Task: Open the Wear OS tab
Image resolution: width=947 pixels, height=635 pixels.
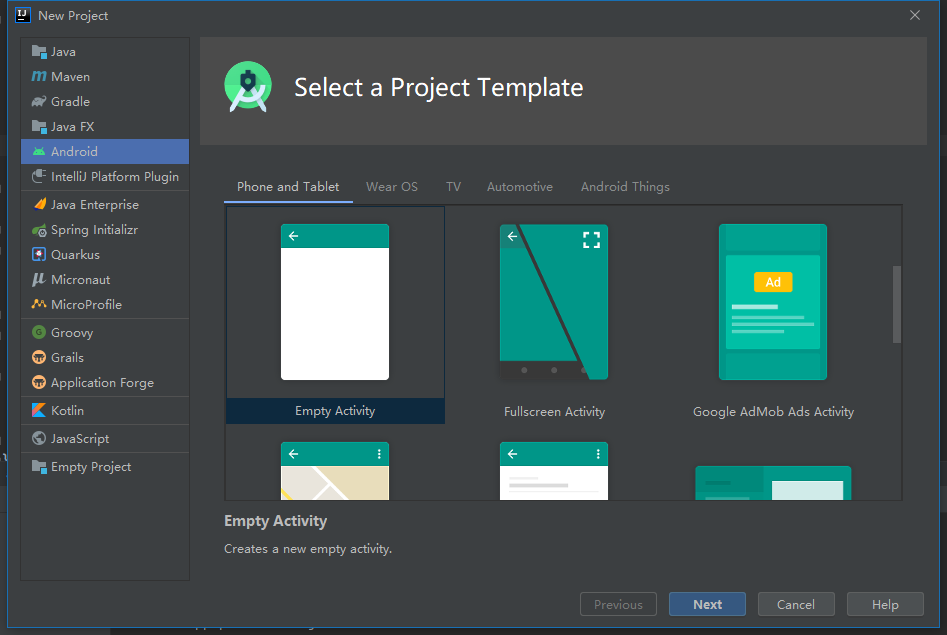Action: [x=392, y=187]
